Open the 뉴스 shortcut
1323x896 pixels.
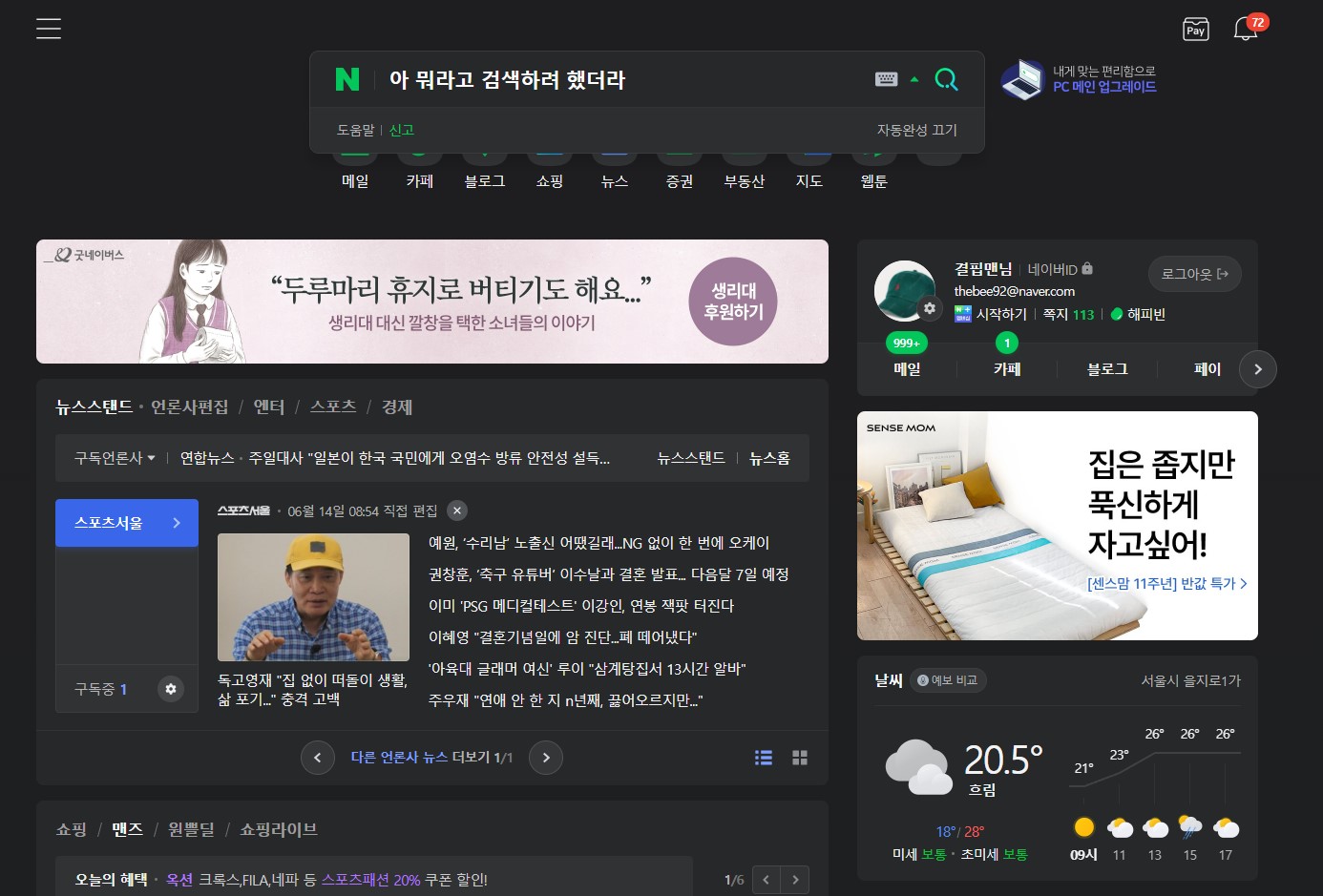click(615, 180)
